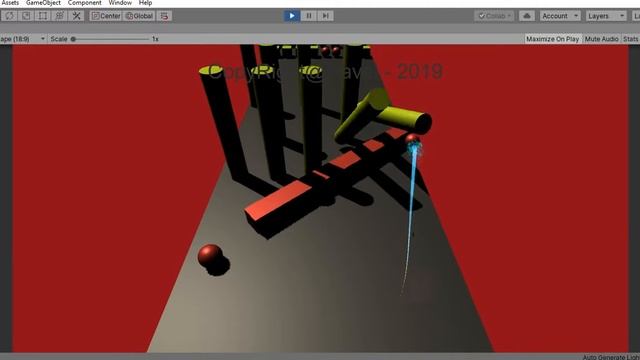Select the combined Transform tool
640x360 pixels.
point(60,16)
